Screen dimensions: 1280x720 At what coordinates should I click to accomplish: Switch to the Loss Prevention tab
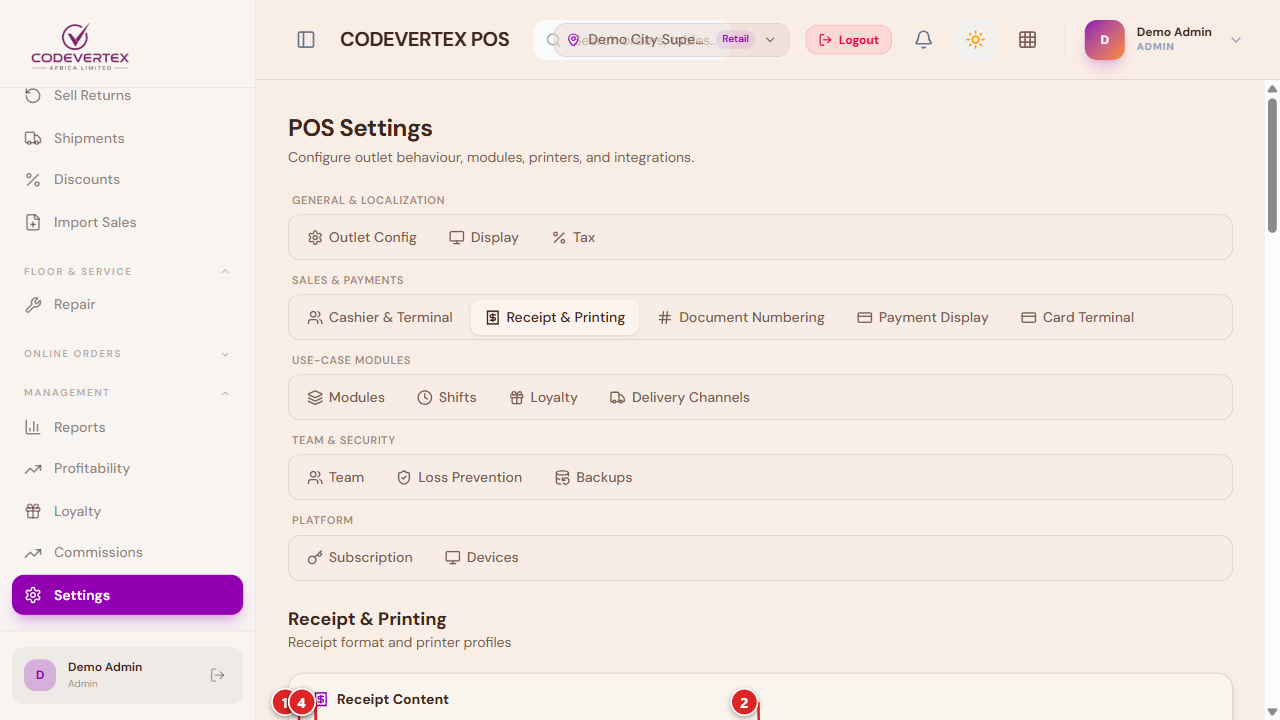click(x=459, y=477)
